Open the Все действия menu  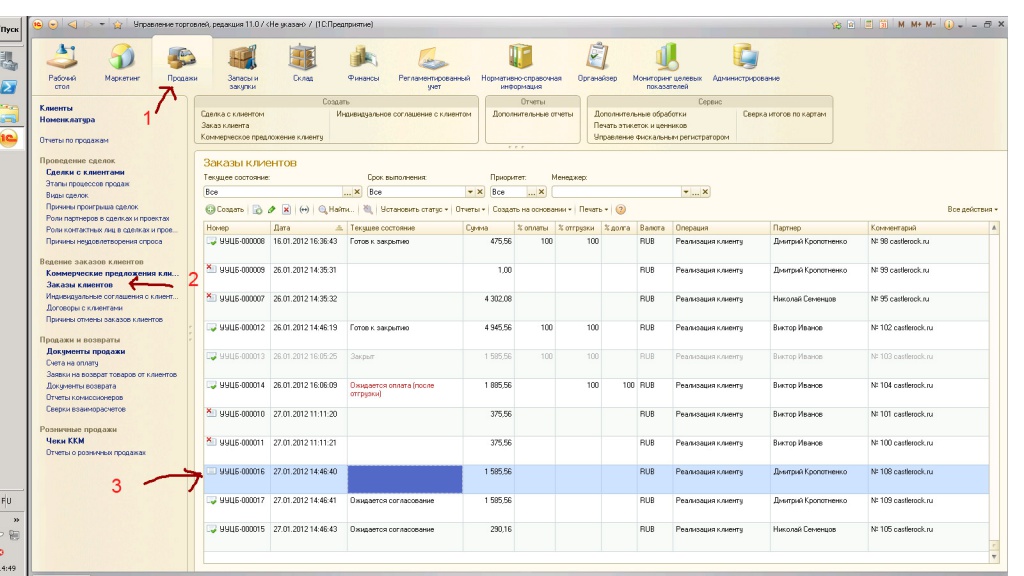point(972,210)
